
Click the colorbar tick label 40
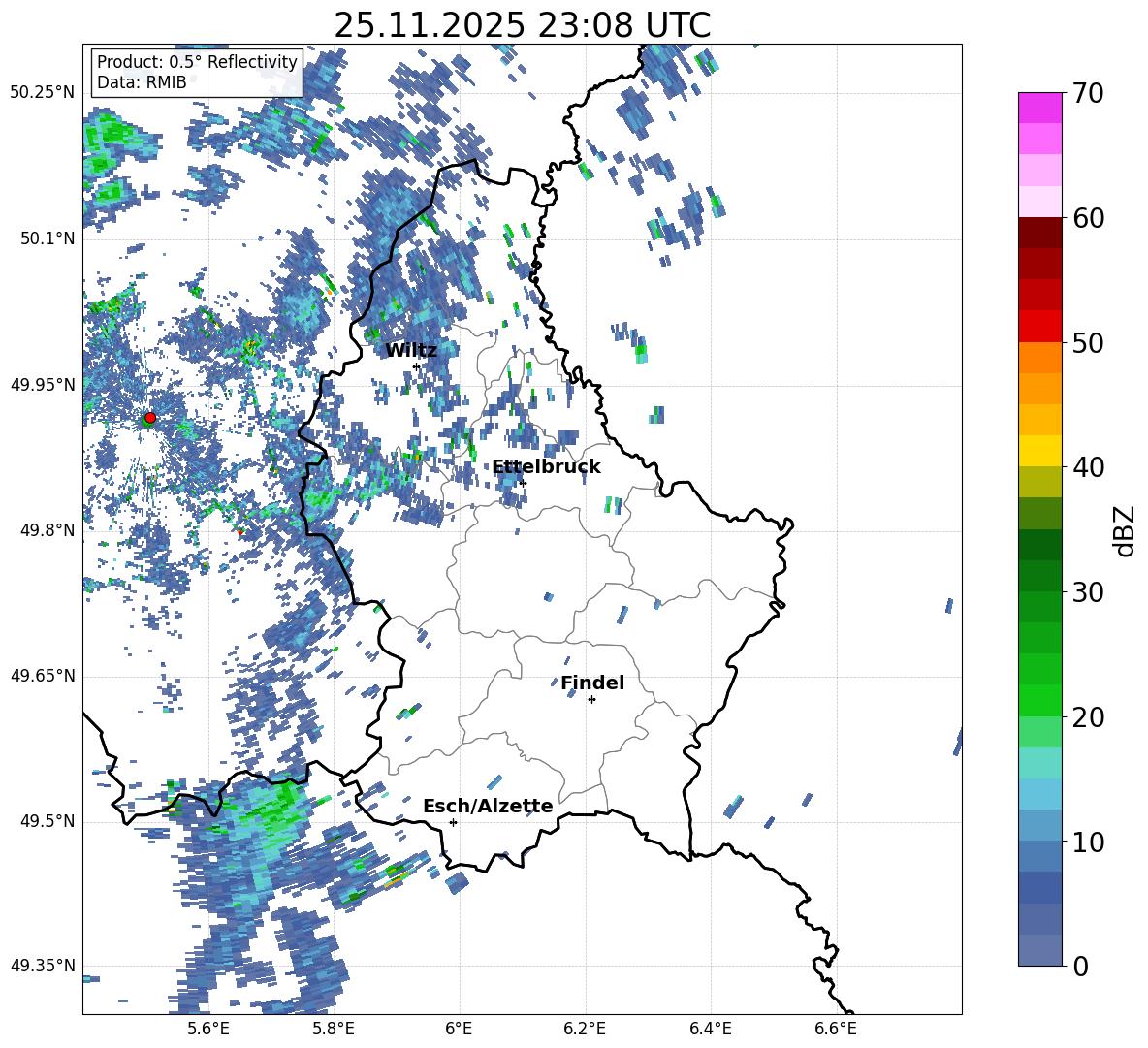click(1088, 467)
